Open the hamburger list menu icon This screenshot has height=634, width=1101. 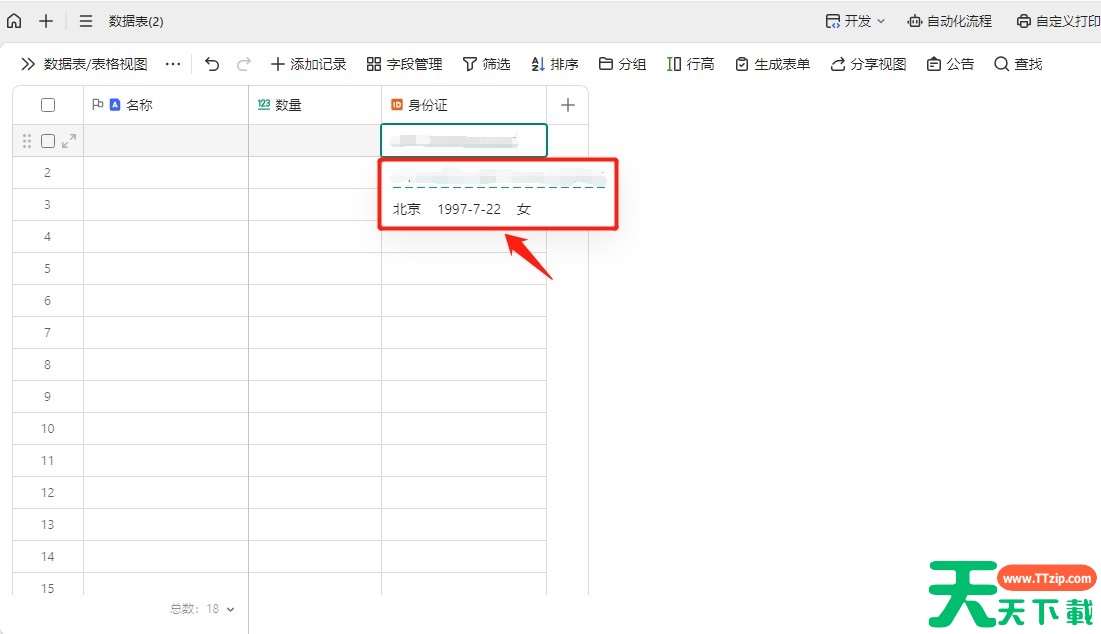coord(86,21)
